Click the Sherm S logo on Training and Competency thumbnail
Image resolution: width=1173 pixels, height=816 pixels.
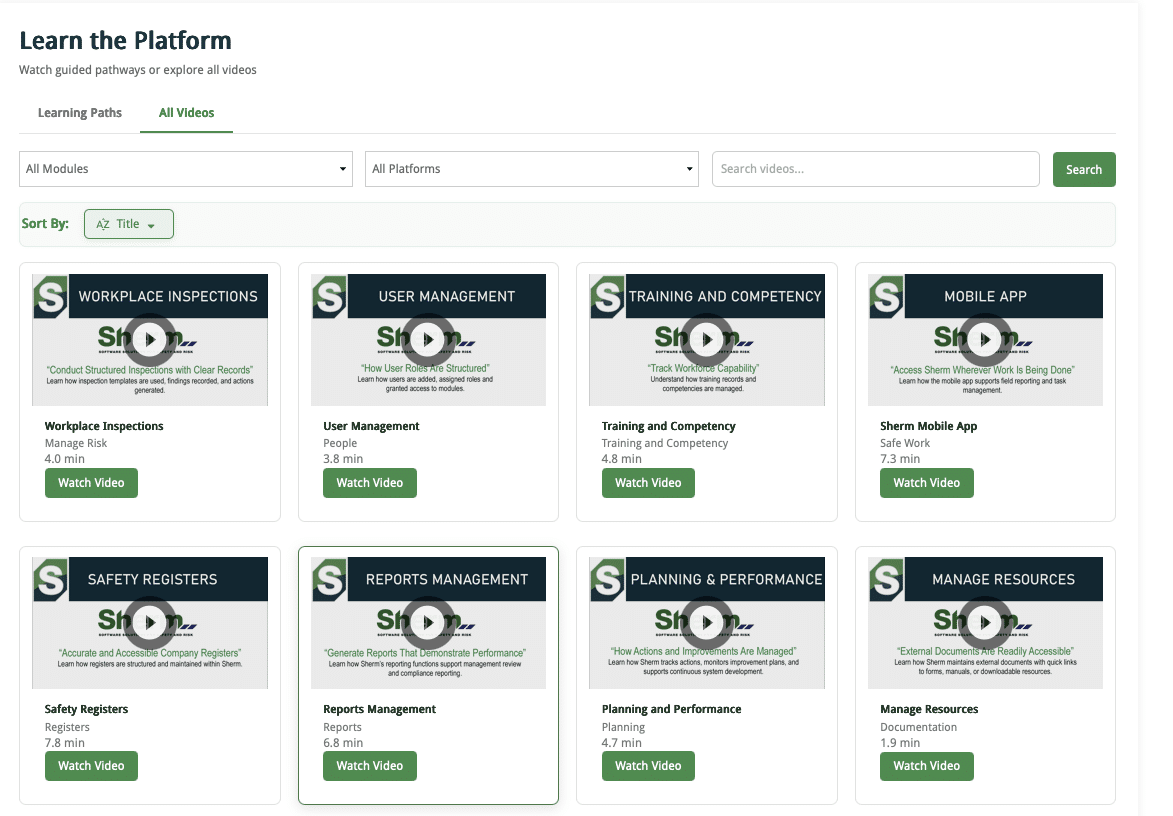tap(607, 296)
